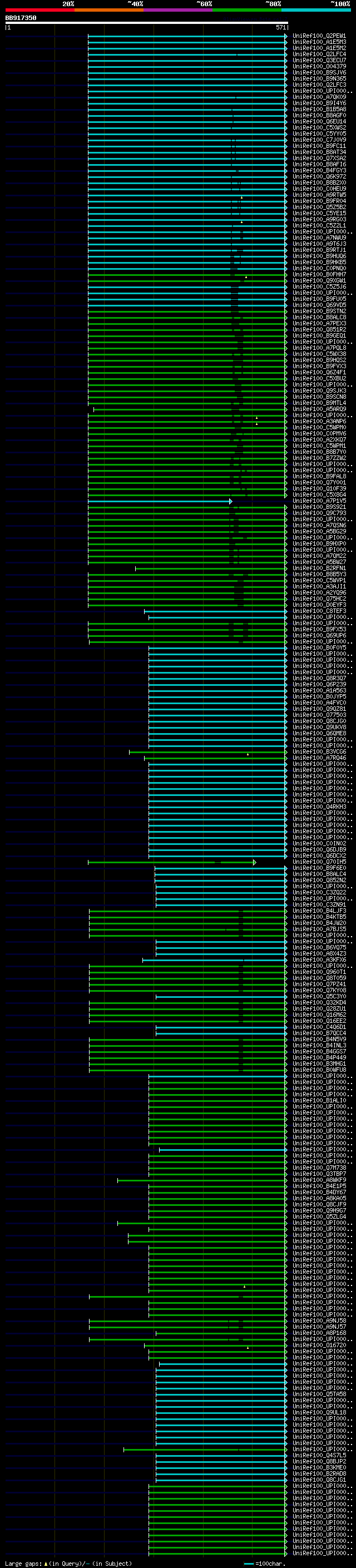Select hit label UniRef100_B9GEQ1
The image size is (356, 1568).
tap(319, 335)
